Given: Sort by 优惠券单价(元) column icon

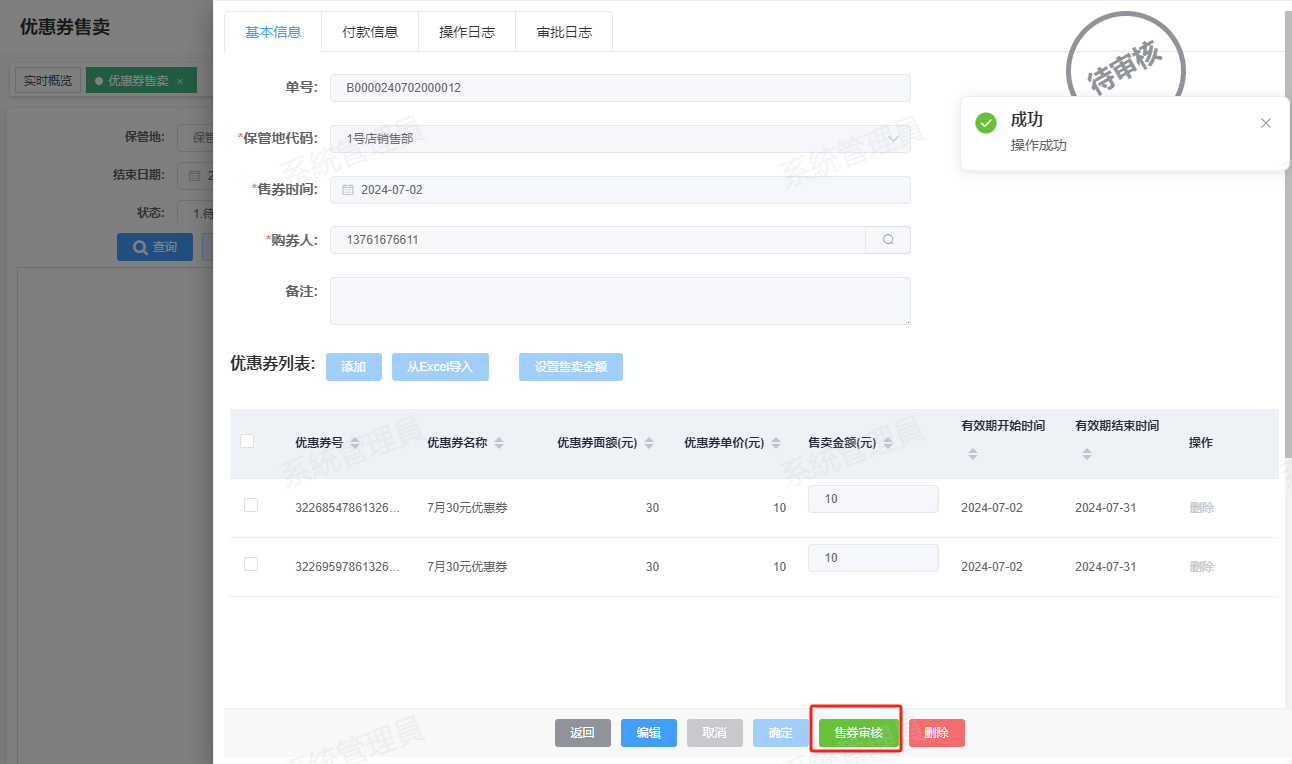Looking at the screenshot, I should pyautogui.click(x=776, y=443).
